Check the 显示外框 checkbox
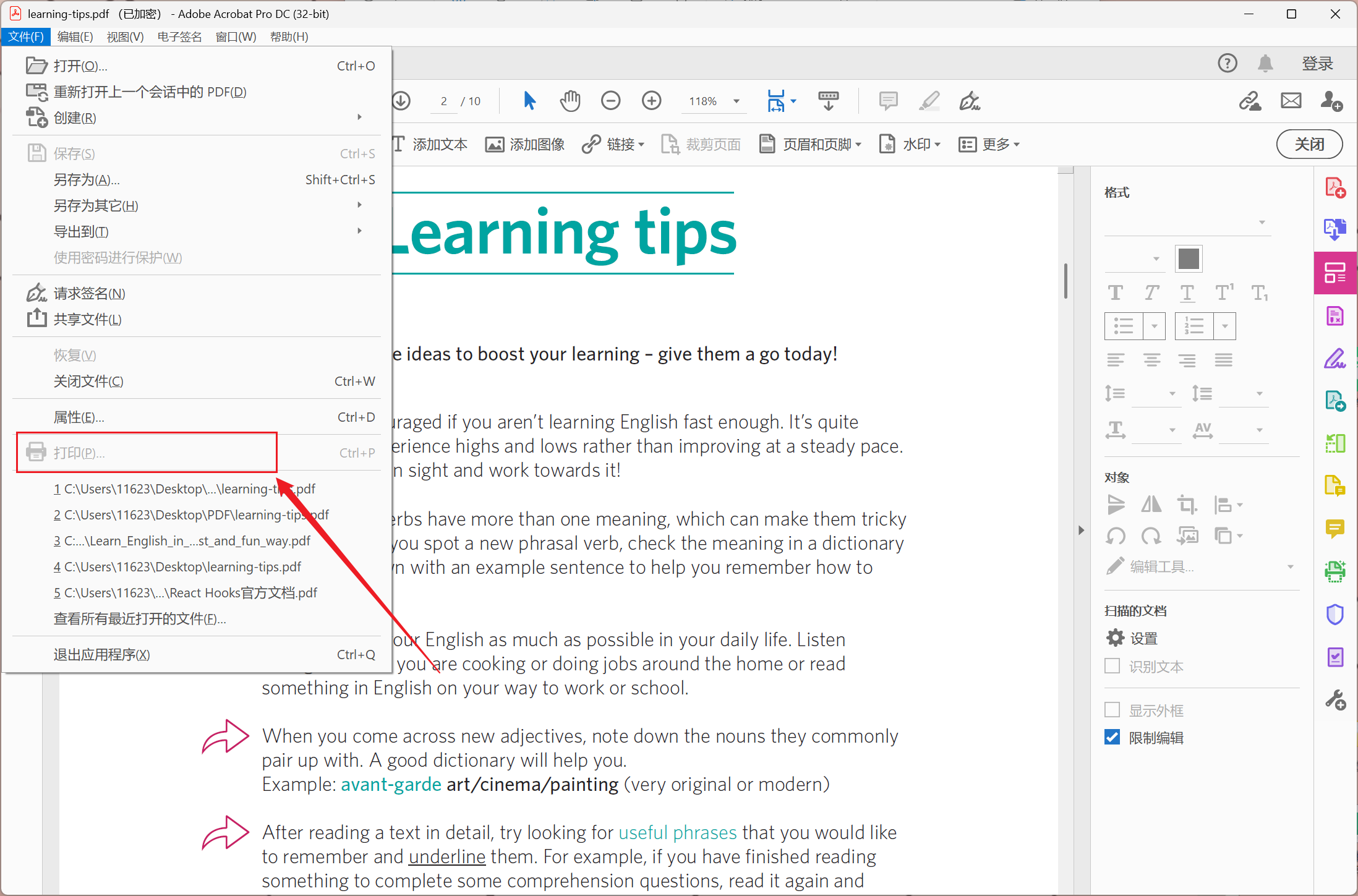 tap(1112, 710)
